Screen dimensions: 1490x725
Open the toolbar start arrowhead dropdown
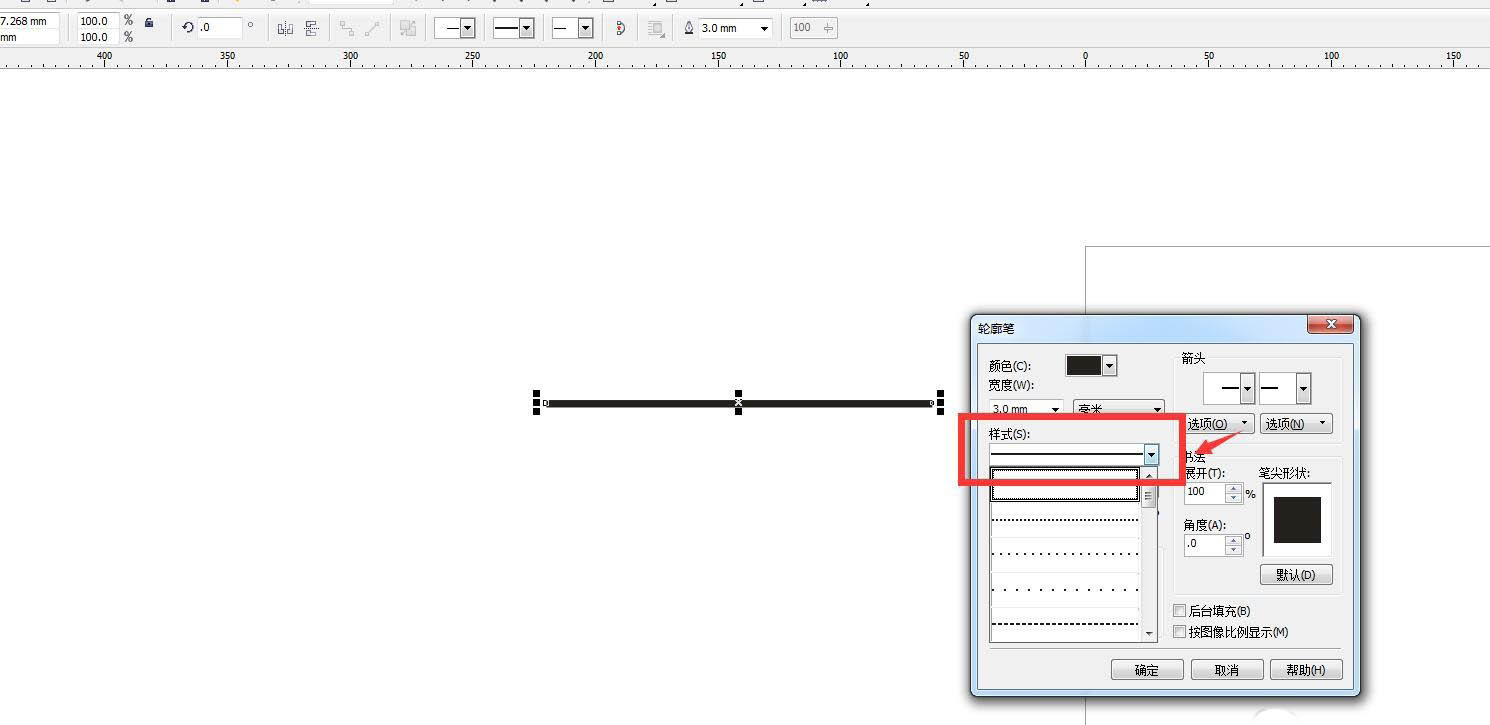coord(467,29)
